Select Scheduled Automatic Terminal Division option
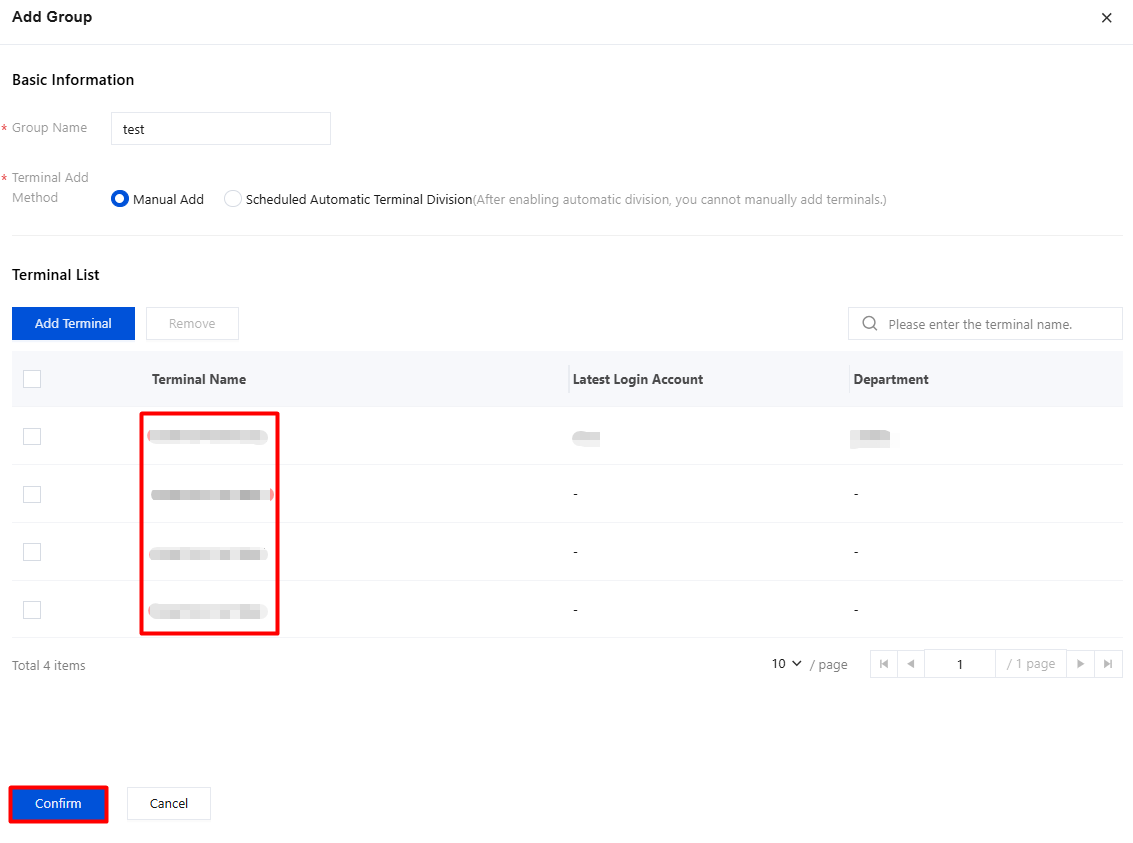This screenshot has height=843, width=1133. point(233,199)
